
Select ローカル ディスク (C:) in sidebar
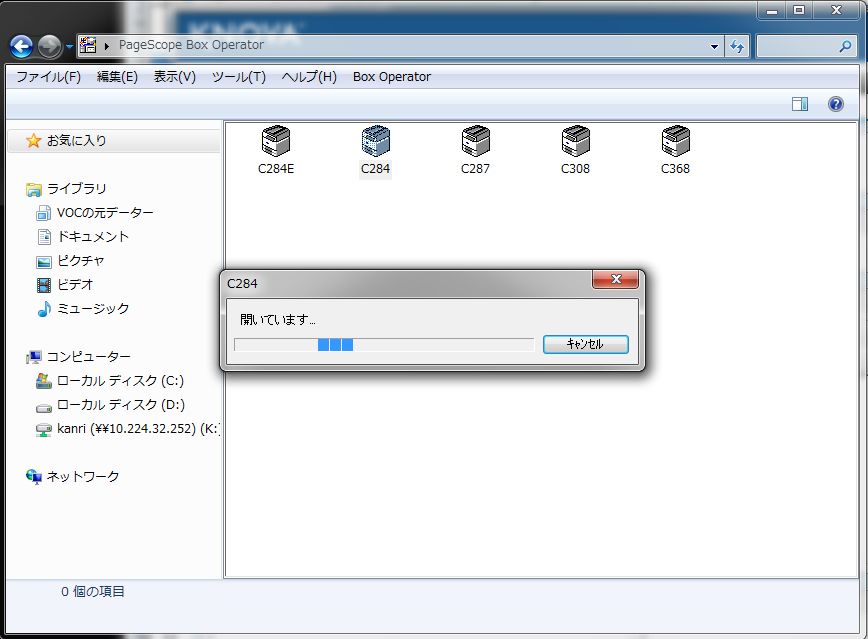[x=120, y=380]
